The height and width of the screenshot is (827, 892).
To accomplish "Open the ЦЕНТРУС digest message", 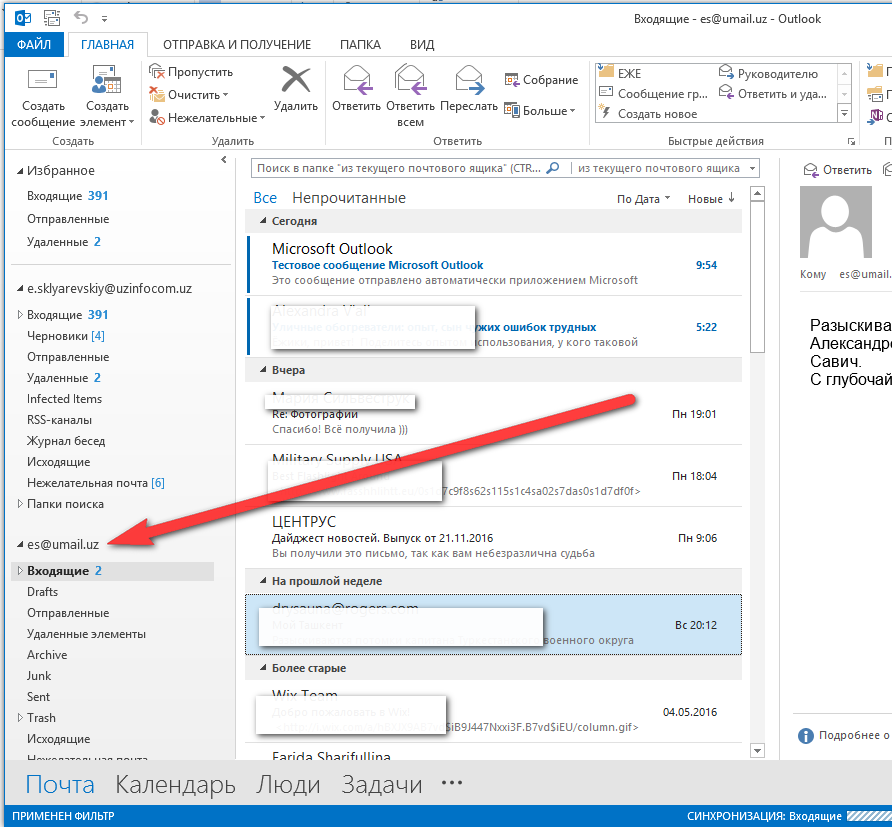I will [494, 537].
